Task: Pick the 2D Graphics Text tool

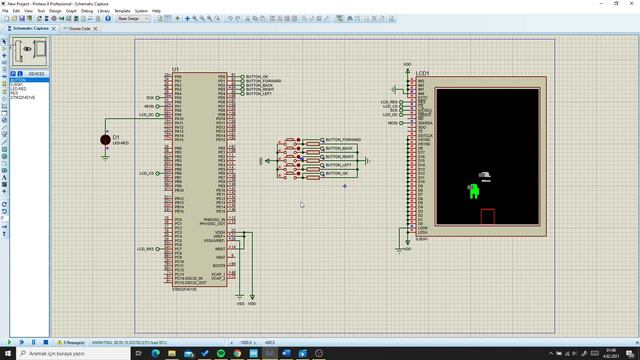Action: pos(4,178)
